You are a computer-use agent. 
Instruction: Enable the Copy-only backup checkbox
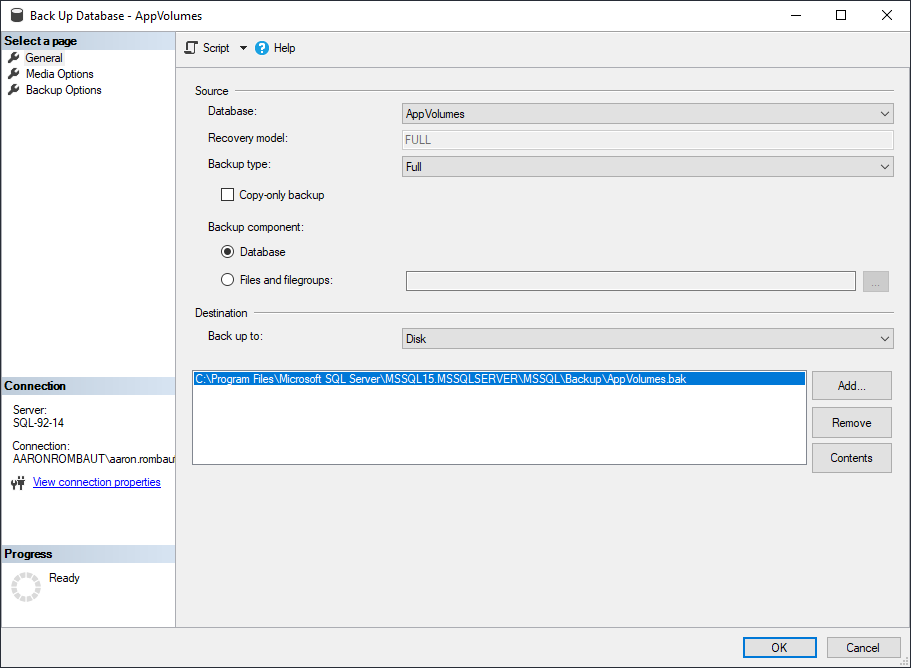(x=227, y=195)
